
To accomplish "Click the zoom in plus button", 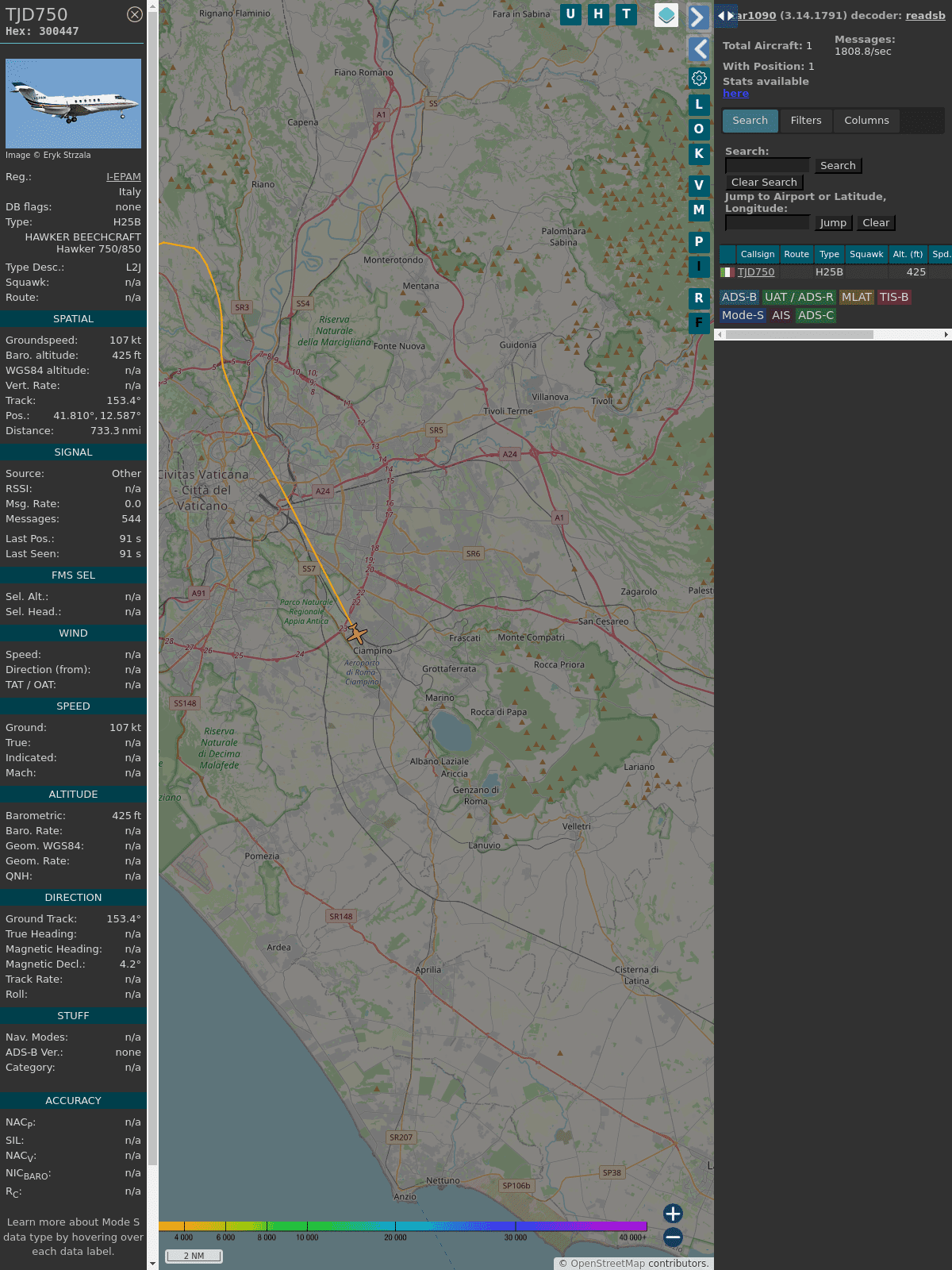I will click(x=673, y=1213).
